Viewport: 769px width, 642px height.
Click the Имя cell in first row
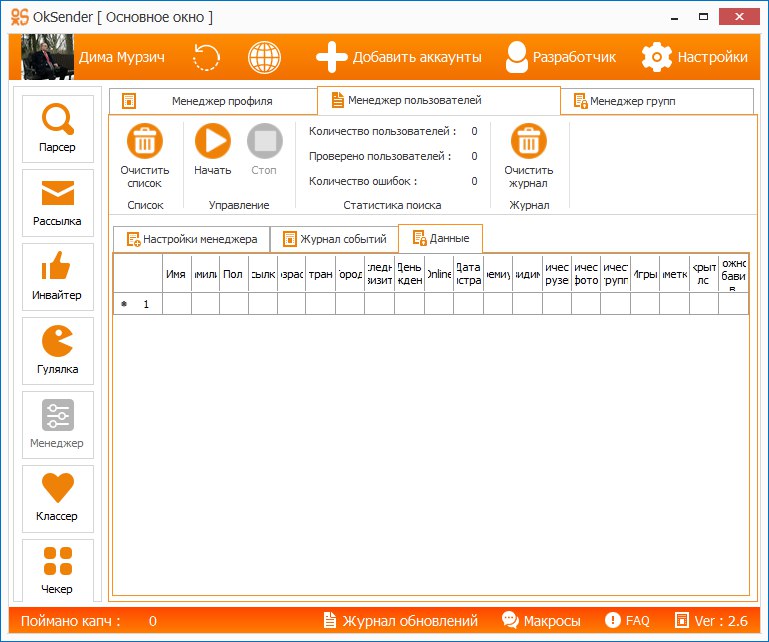coord(177,304)
